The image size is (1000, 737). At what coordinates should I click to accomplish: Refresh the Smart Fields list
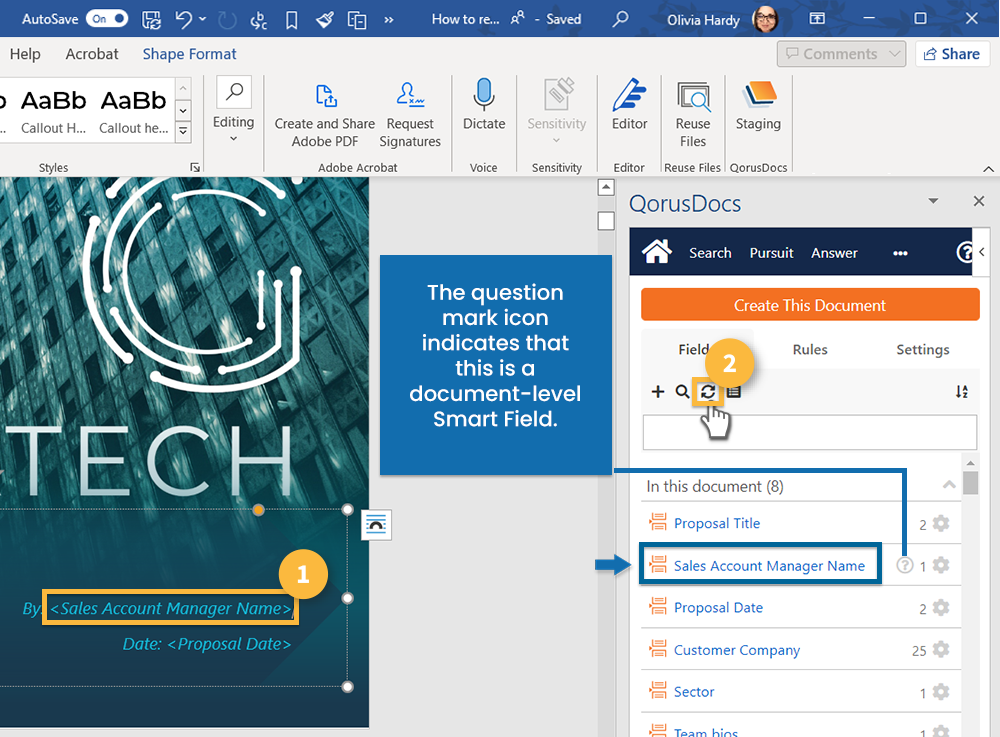(x=708, y=391)
